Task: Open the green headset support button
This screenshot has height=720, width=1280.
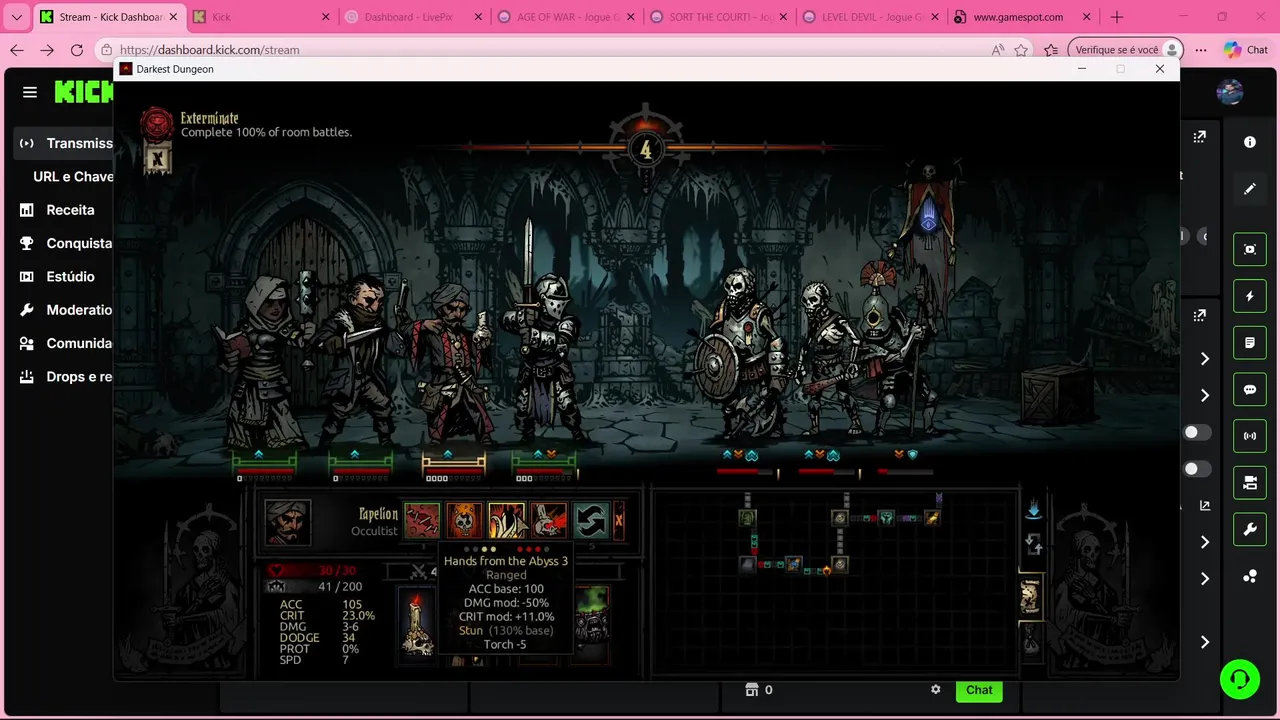Action: [x=1240, y=680]
